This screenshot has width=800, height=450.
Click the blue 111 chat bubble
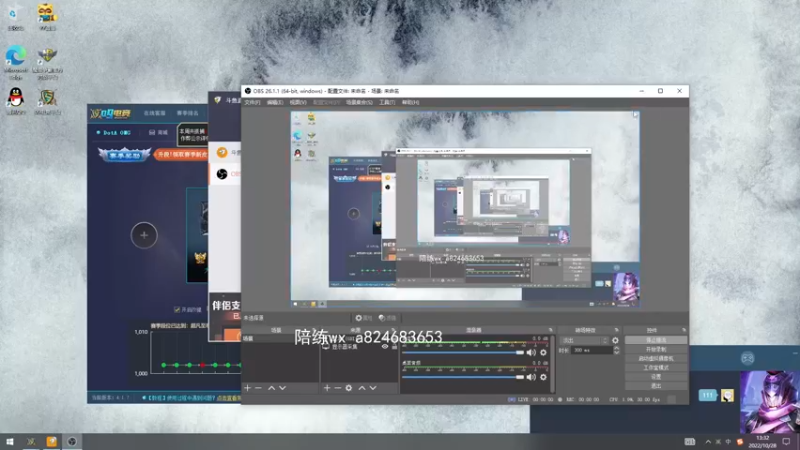click(x=708, y=395)
